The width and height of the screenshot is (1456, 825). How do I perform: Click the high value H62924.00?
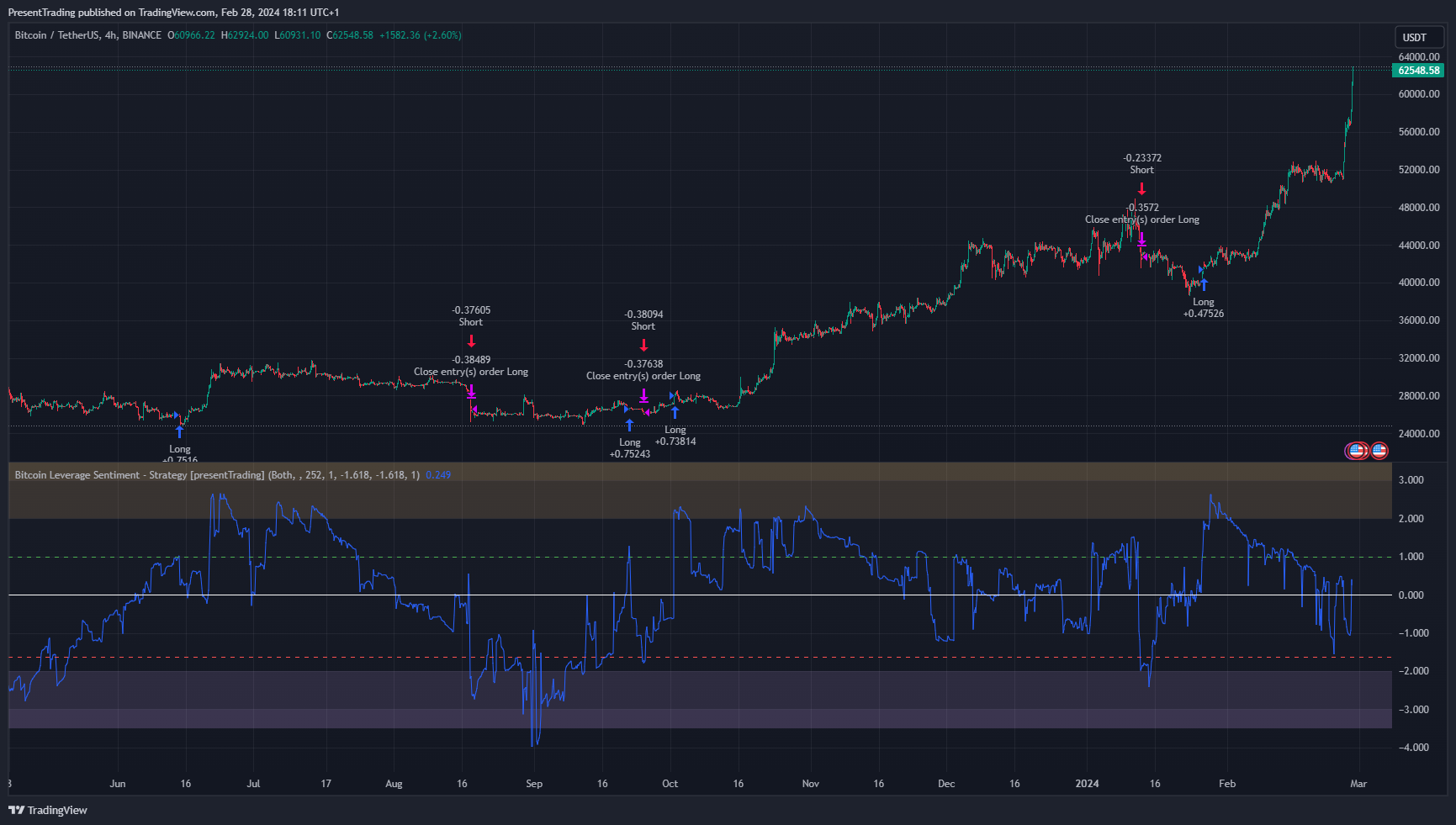245,35
